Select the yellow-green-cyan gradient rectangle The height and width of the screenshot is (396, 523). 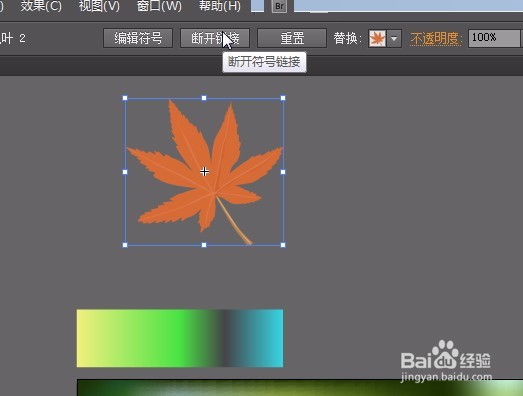point(180,338)
